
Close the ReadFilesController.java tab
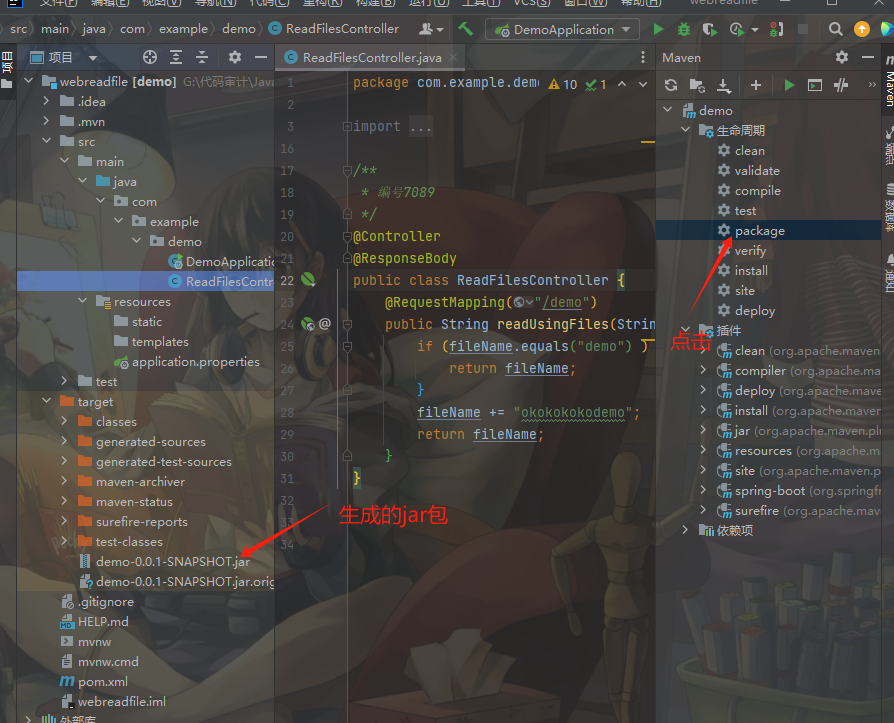[453, 57]
